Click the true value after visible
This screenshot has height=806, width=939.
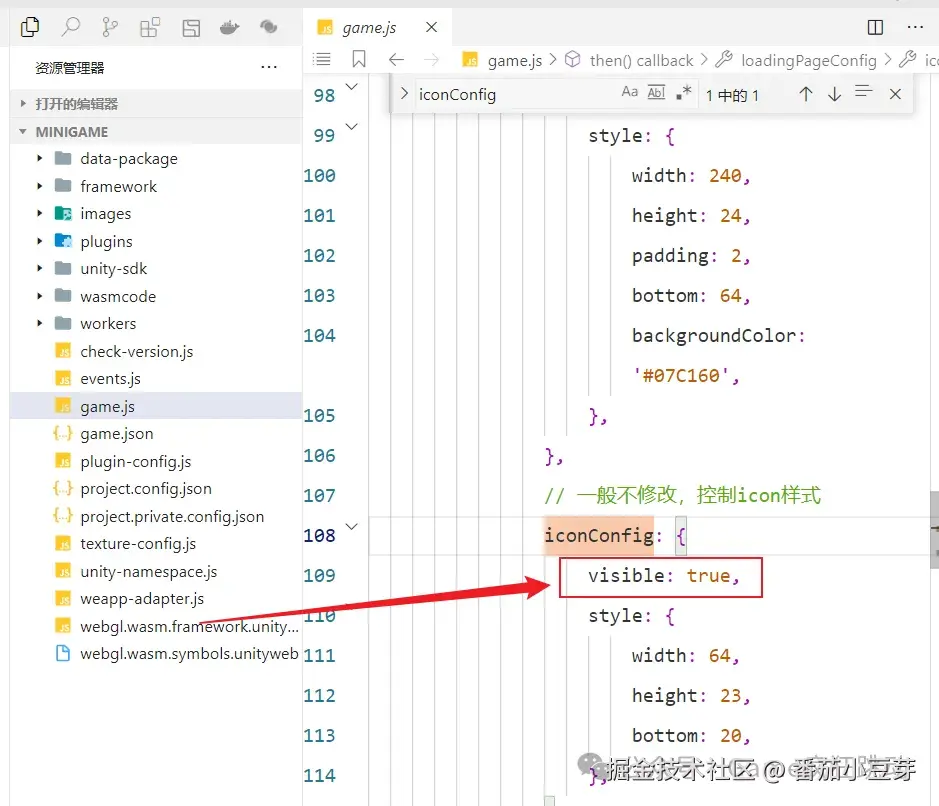pos(708,575)
